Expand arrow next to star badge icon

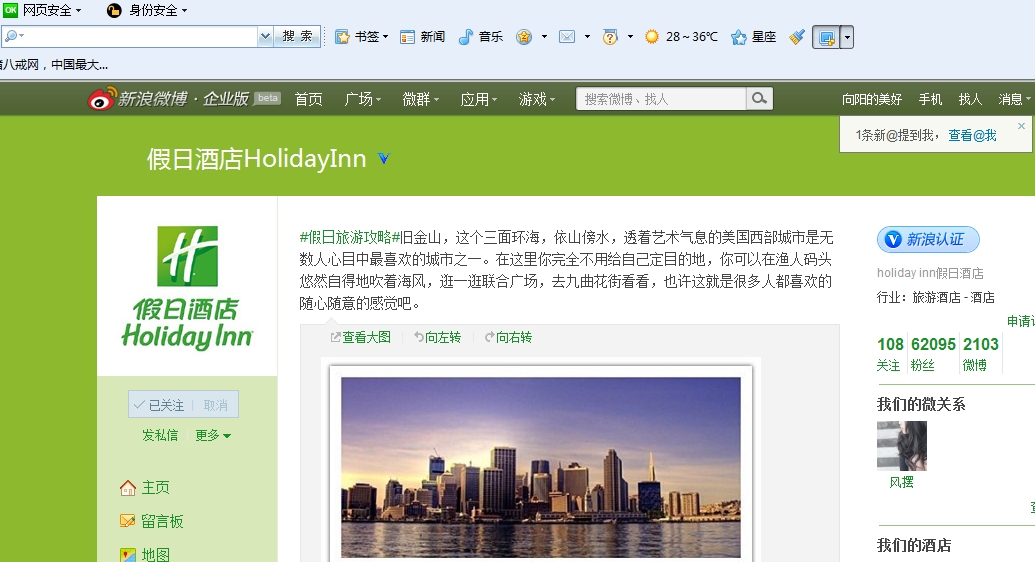545,37
